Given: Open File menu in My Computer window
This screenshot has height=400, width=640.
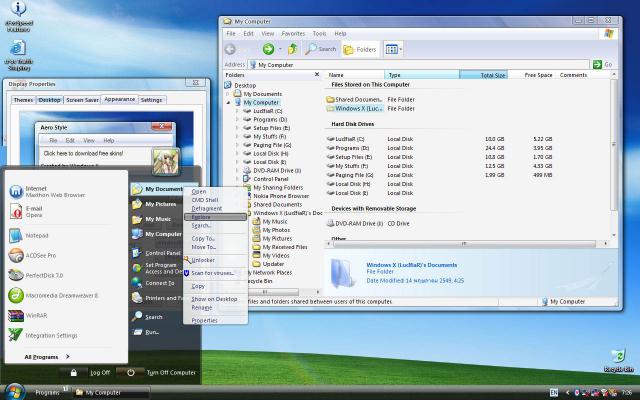Looking at the screenshot, I should [231, 33].
